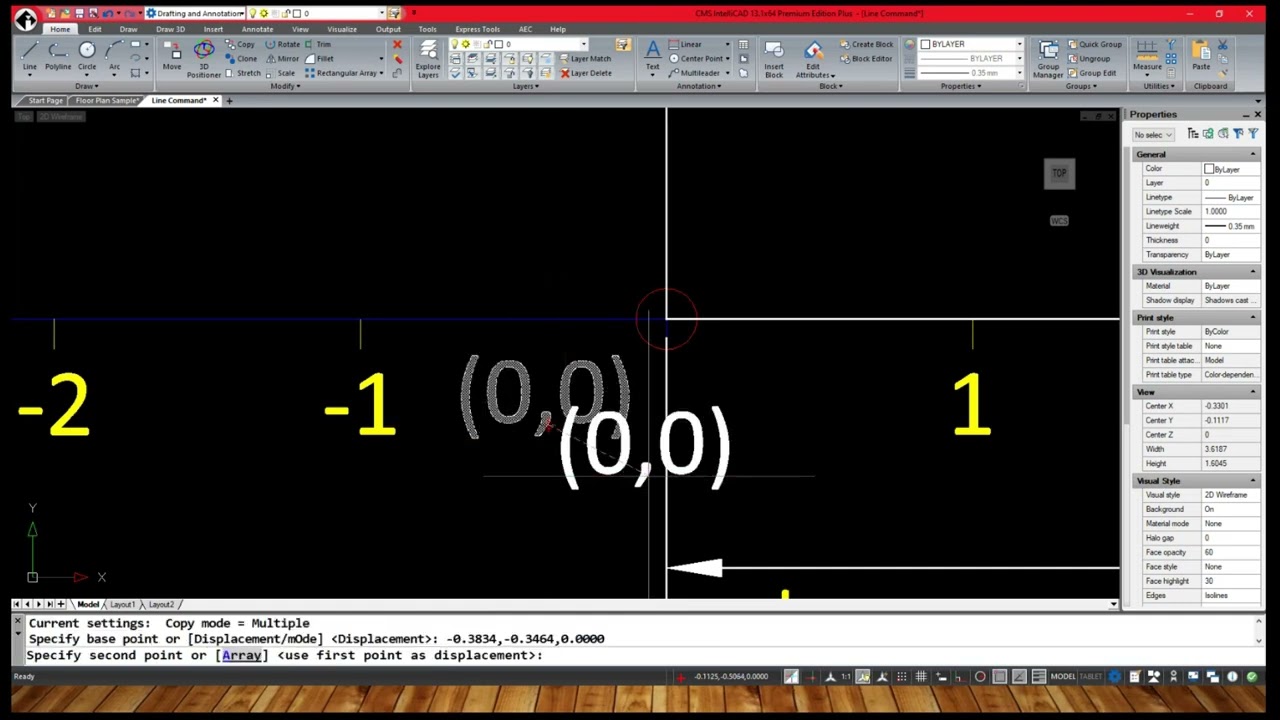Click the Copy modify tool
Screen dimensions: 1280x720
click(x=240, y=45)
